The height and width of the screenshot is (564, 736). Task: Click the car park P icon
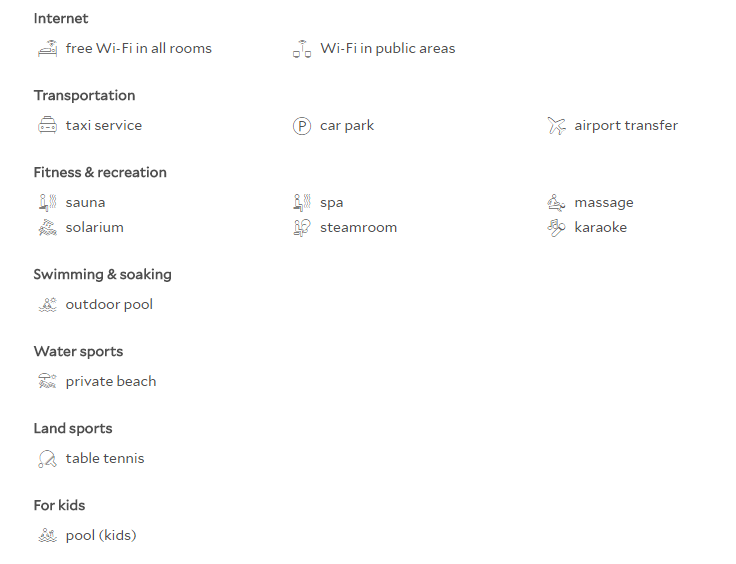(x=302, y=126)
